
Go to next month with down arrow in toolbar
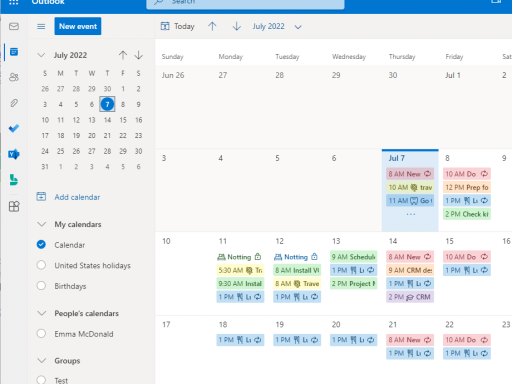pos(237,26)
